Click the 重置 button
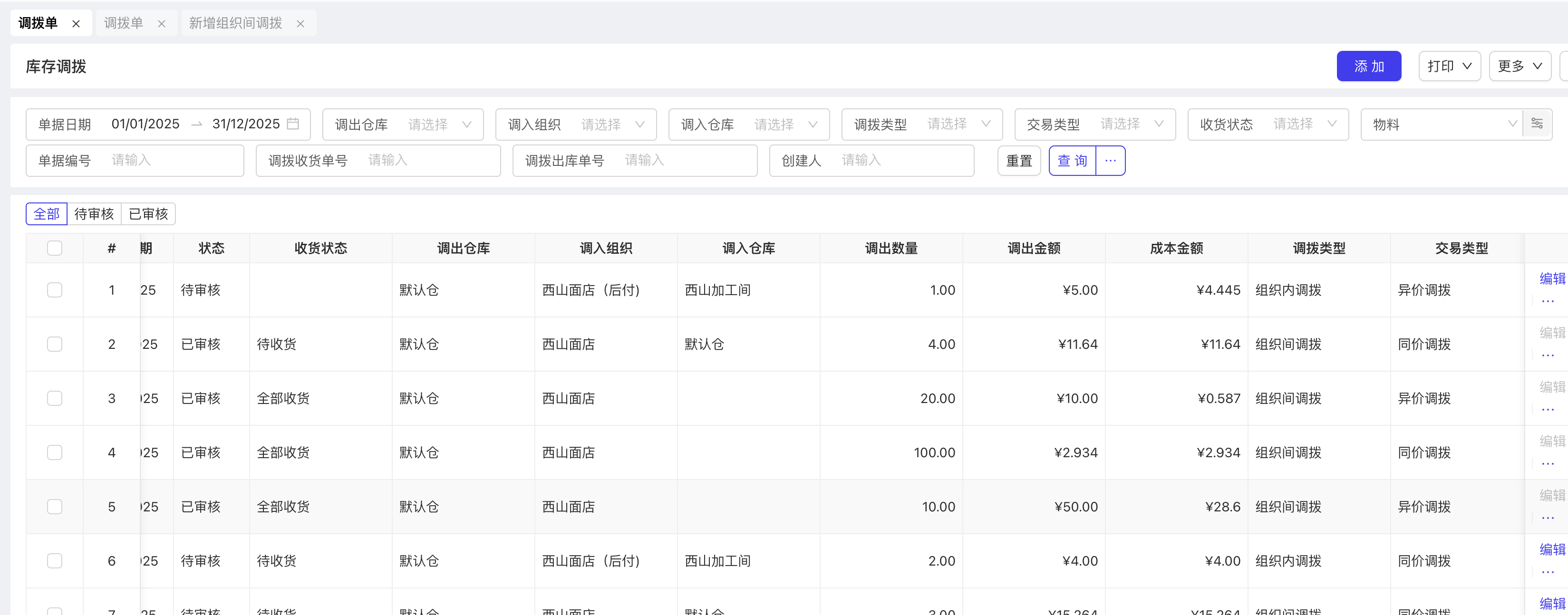Screen dimensions: 1568x615 (1018, 161)
